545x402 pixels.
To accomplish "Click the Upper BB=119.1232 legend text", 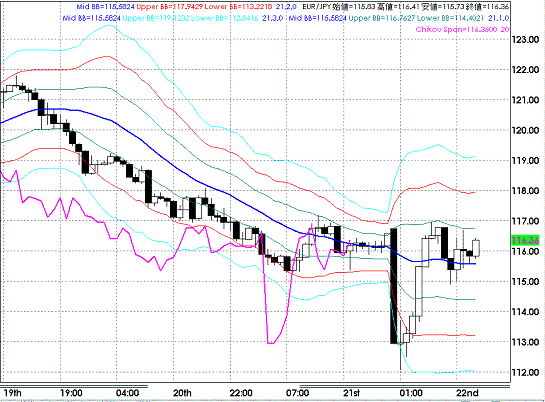I will 156,18.
